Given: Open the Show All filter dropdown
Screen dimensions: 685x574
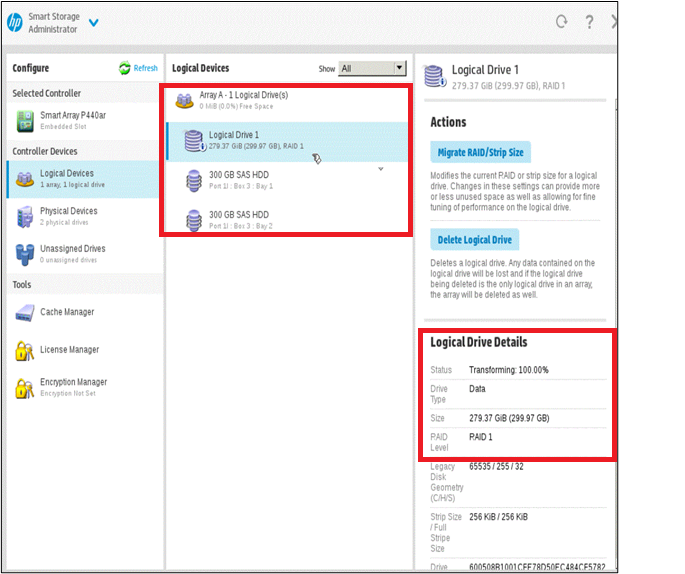Looking at the screenshot, I should coord(372,68).
